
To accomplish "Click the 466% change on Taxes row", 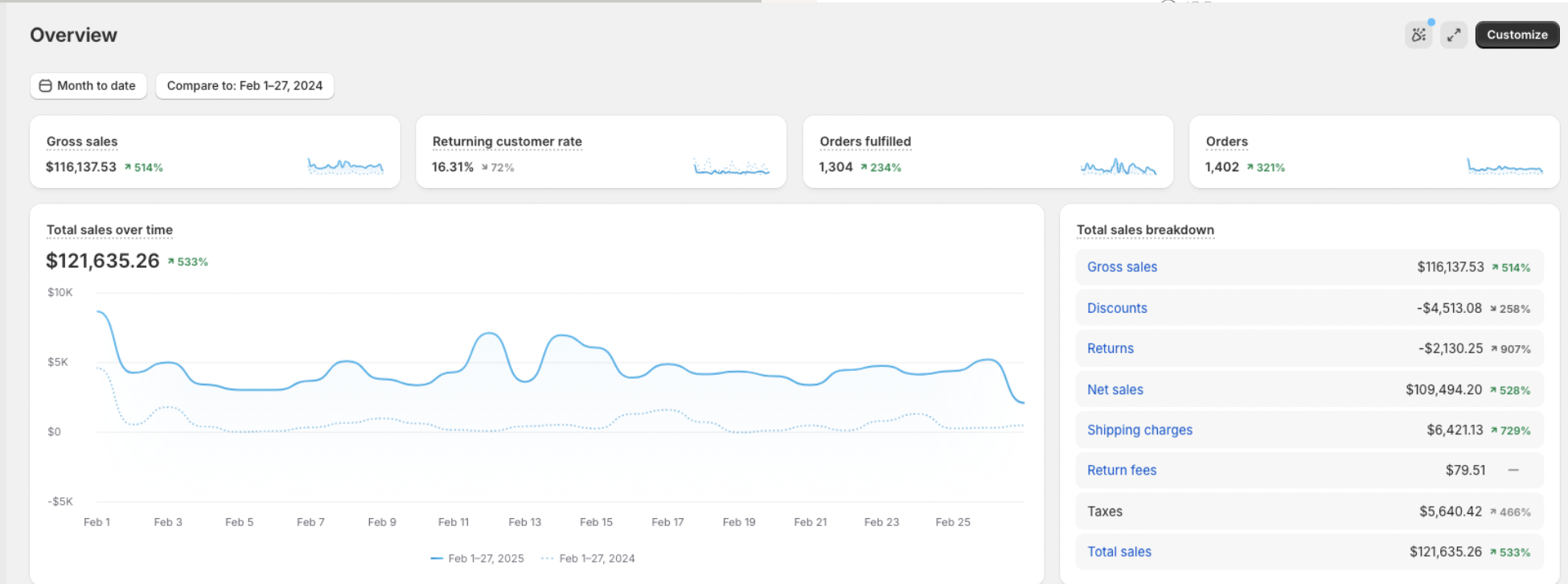I will click(x=1510, y=512).
